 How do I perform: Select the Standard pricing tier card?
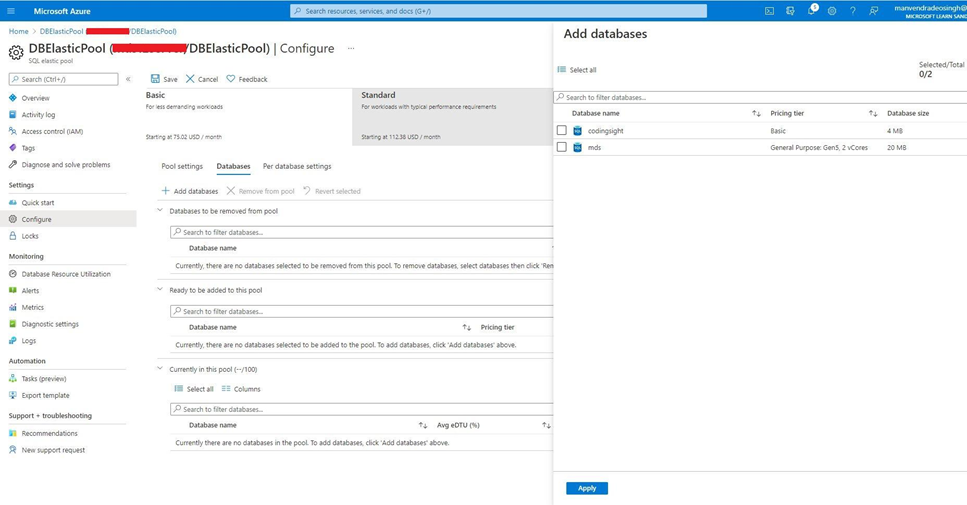[453, 117]
